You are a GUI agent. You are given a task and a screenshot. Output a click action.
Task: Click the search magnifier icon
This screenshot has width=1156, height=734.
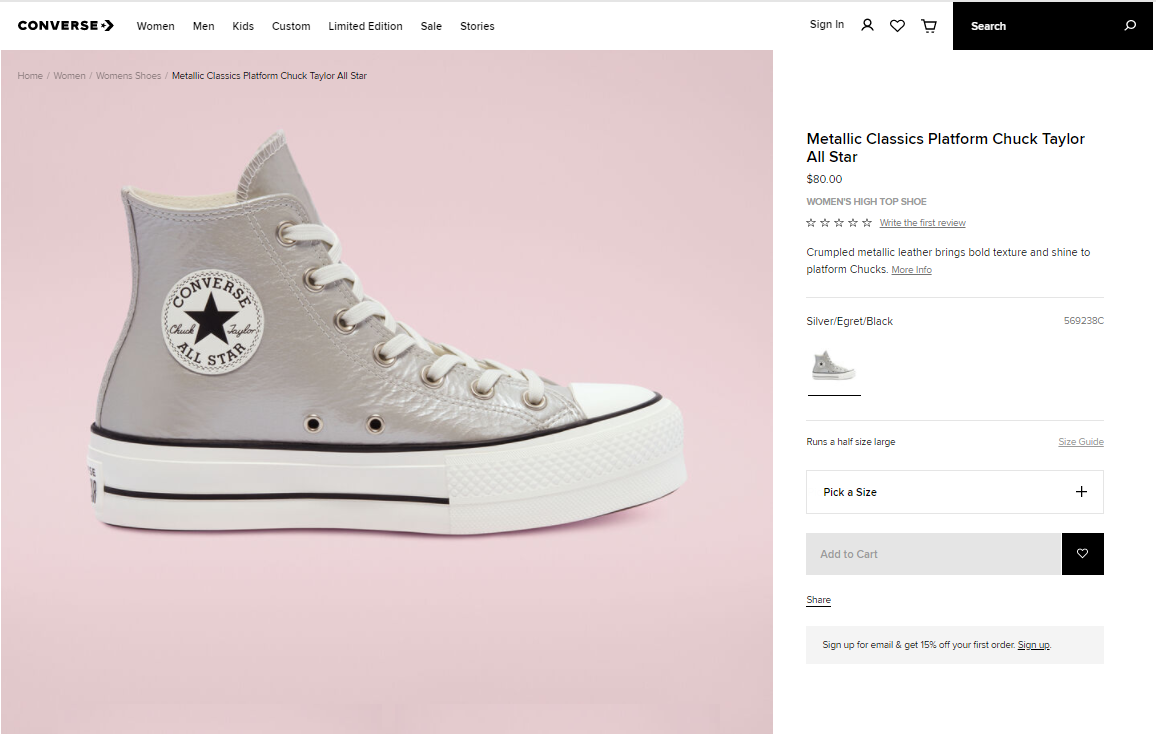pos(1129,26)
